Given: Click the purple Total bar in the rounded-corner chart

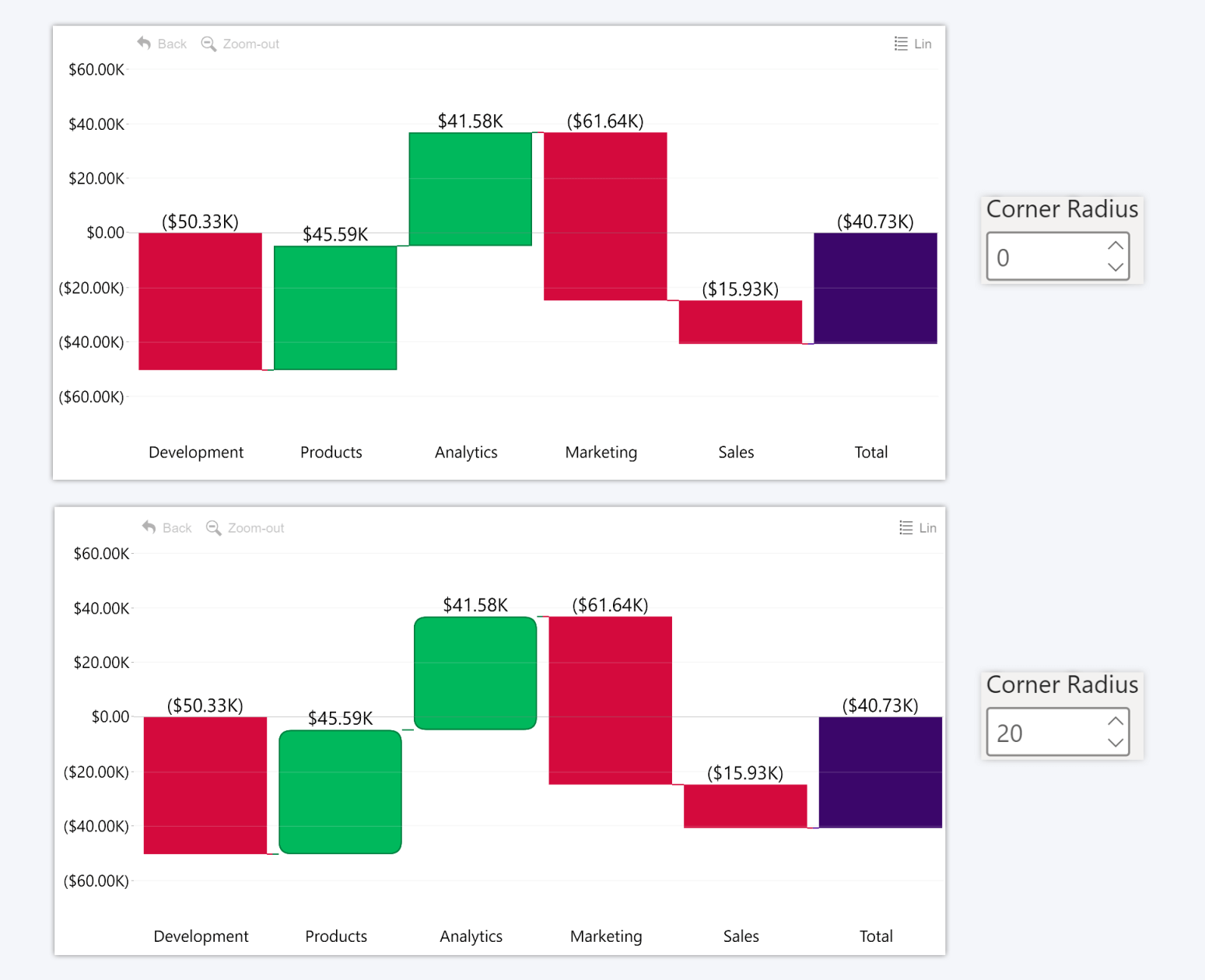Looking at the screenshot, I should coord(880,772).
